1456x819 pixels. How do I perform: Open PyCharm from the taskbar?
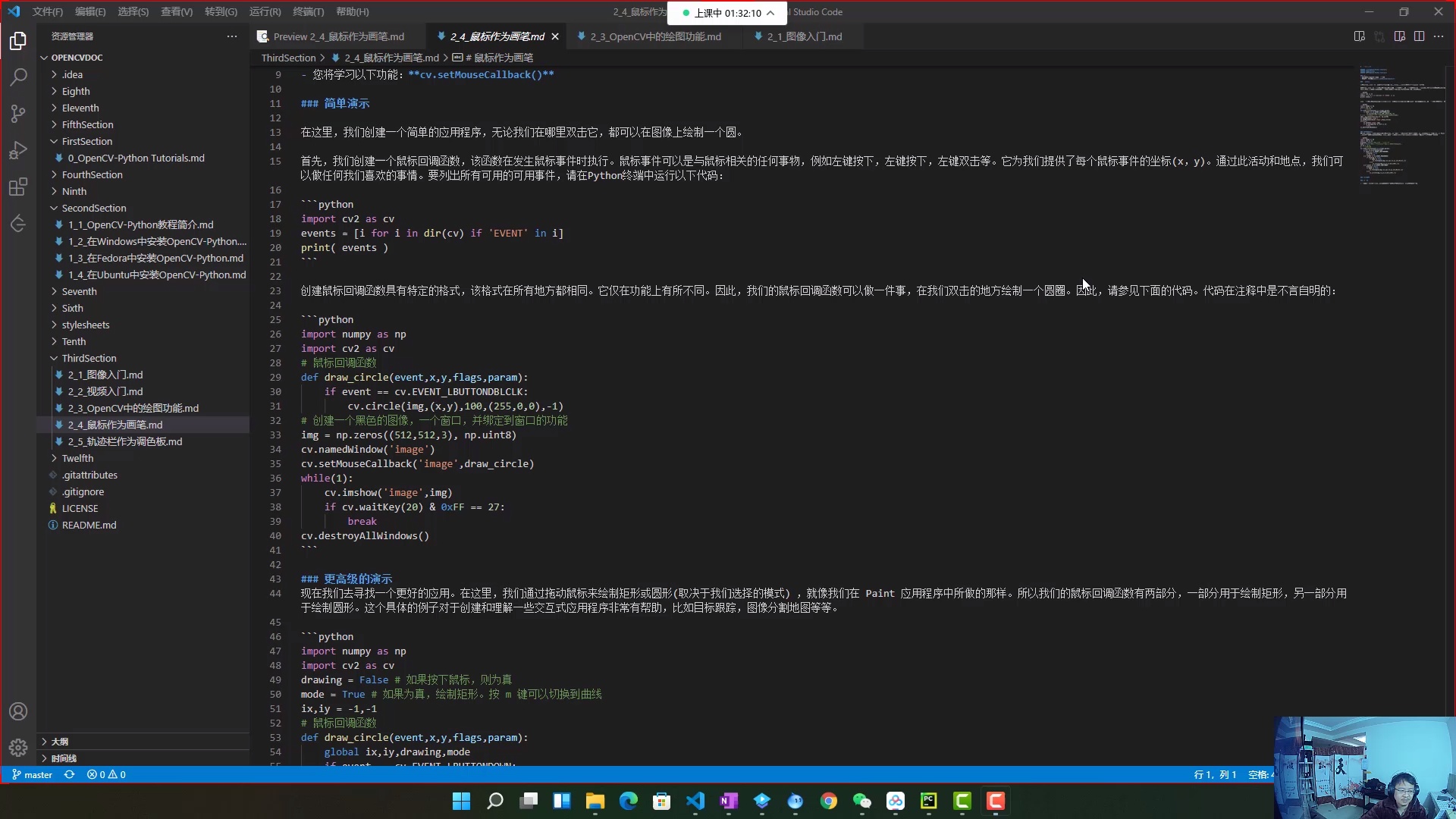pyautogui.click(x=930, y=802)
